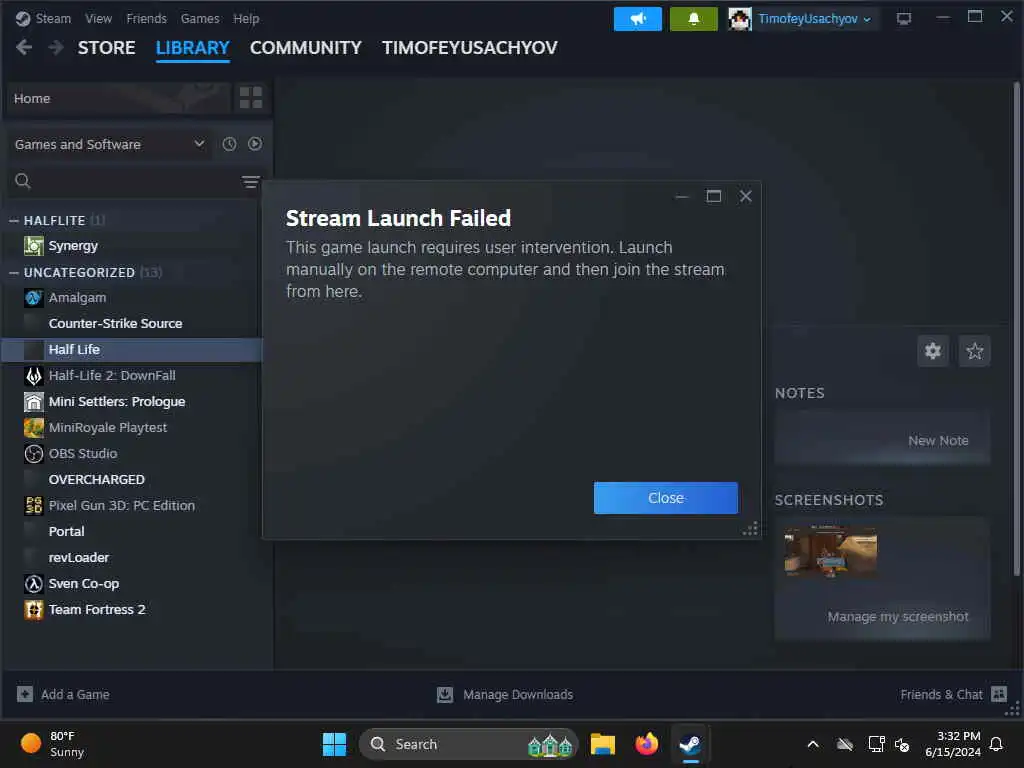Launch Firefox from the taskbar
The height and width of the screenshot is (768, 1024).
pos(647,744)
